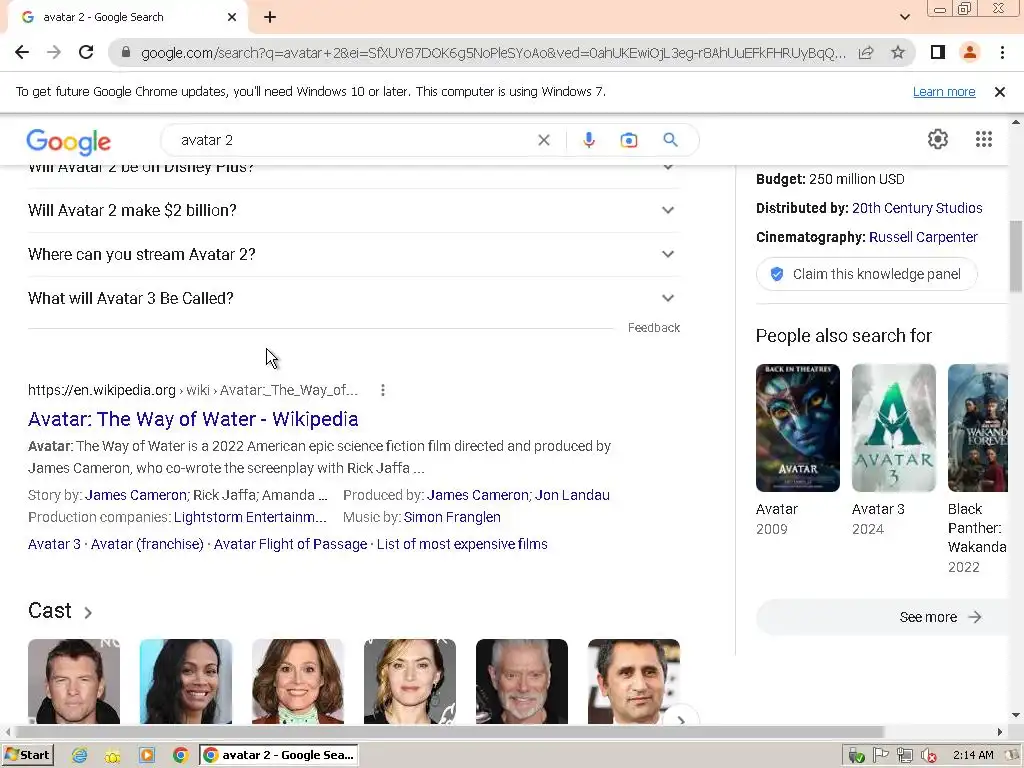Expand 'What will Avatar 3 Be Called?'
The height and width of the screenshot is (768, 1024).
(x=353, y=298)
